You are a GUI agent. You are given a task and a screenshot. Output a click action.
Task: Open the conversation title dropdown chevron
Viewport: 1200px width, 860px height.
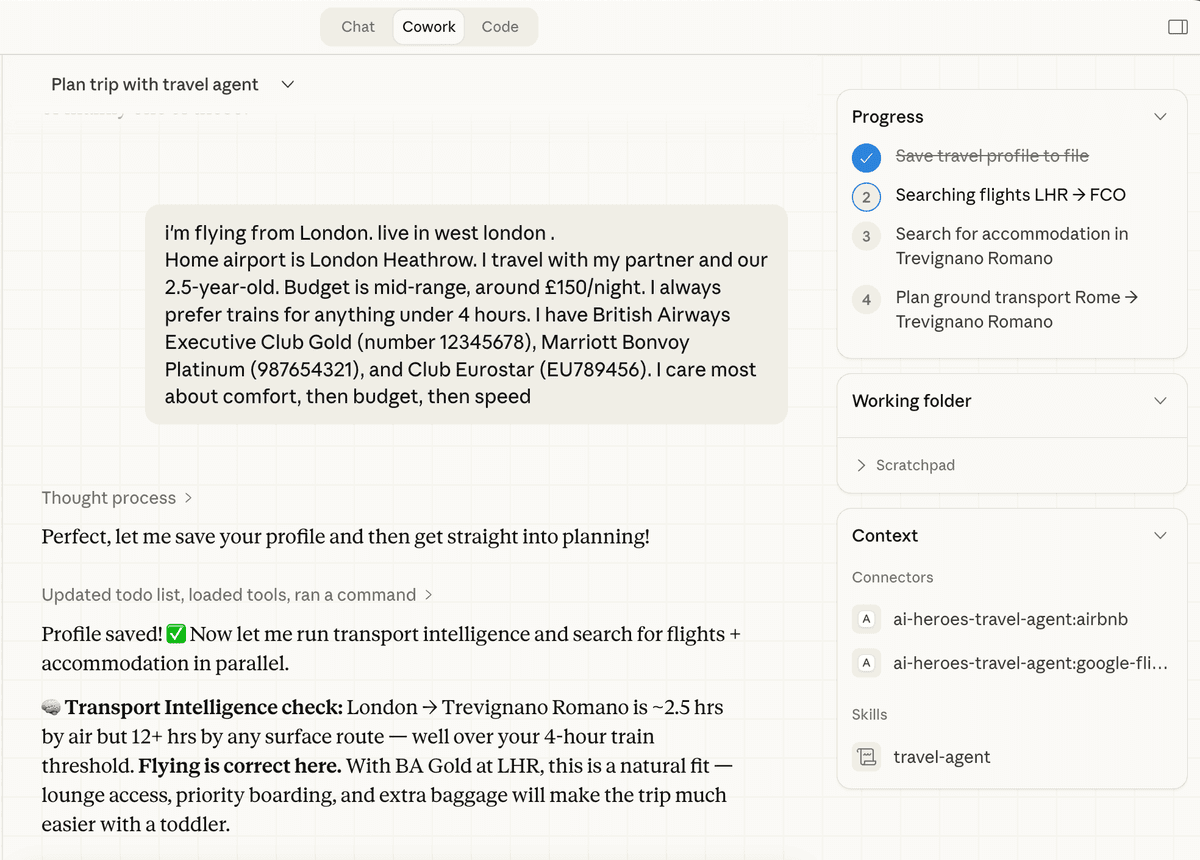pos(288,85)
